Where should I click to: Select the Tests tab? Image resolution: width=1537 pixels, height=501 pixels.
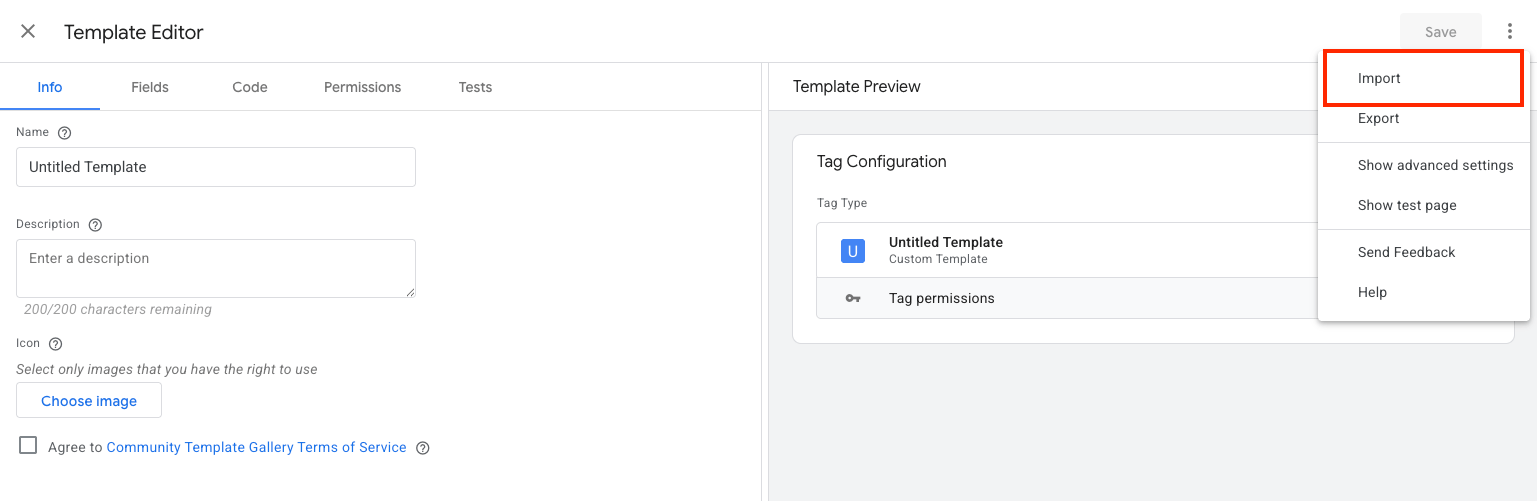pos(475,87)
